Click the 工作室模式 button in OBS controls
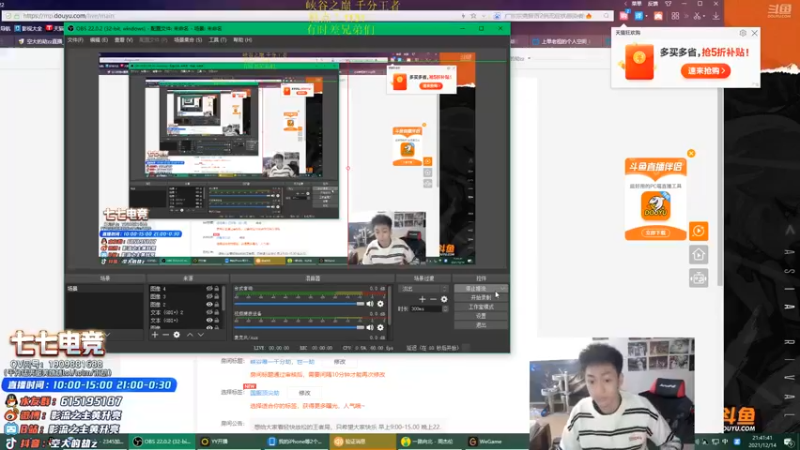The height and width of the screenshot is (450, 800). 481,307
